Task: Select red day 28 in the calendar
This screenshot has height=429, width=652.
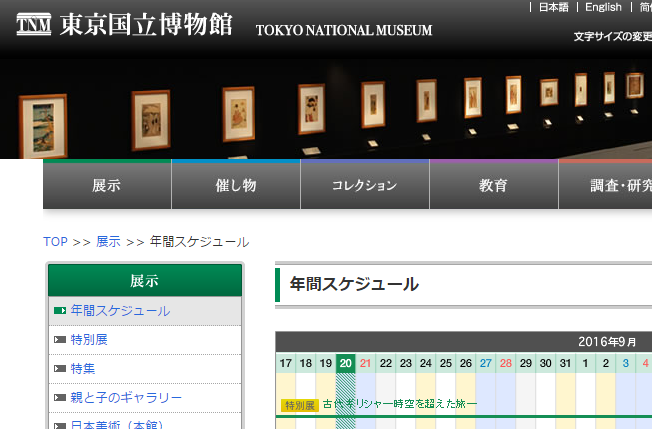Action: tap(506, 363)
